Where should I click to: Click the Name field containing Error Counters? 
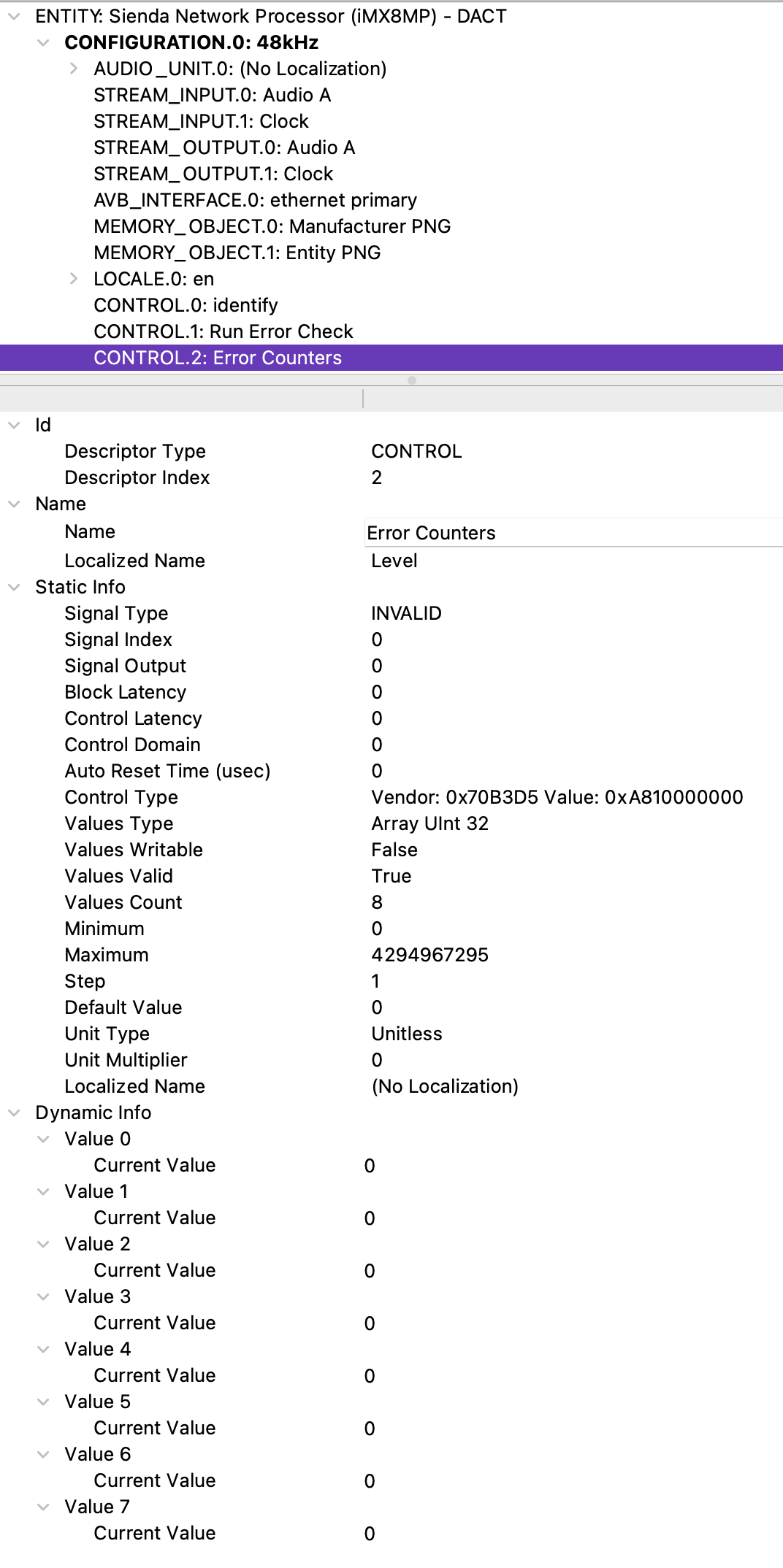573,532
